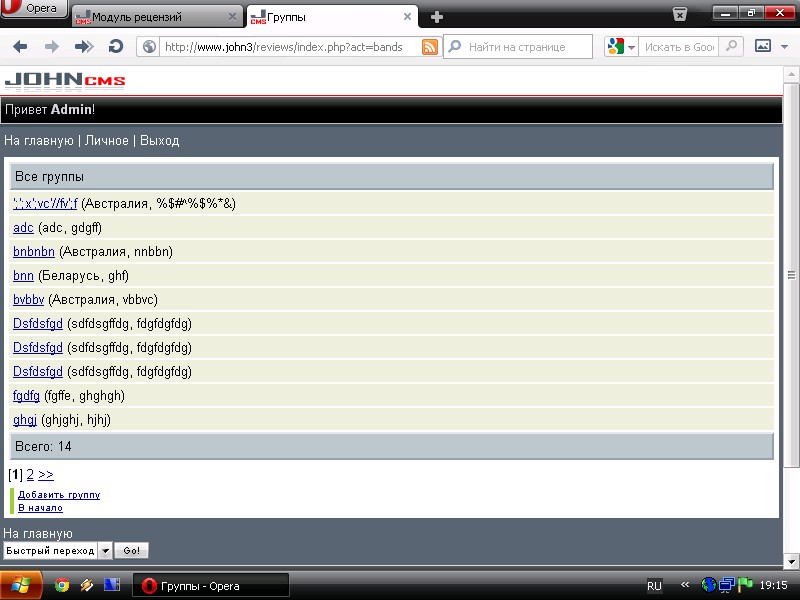Click the >> next page link
The height and width of the screenshot is (600, 800).
pos(46,475)
